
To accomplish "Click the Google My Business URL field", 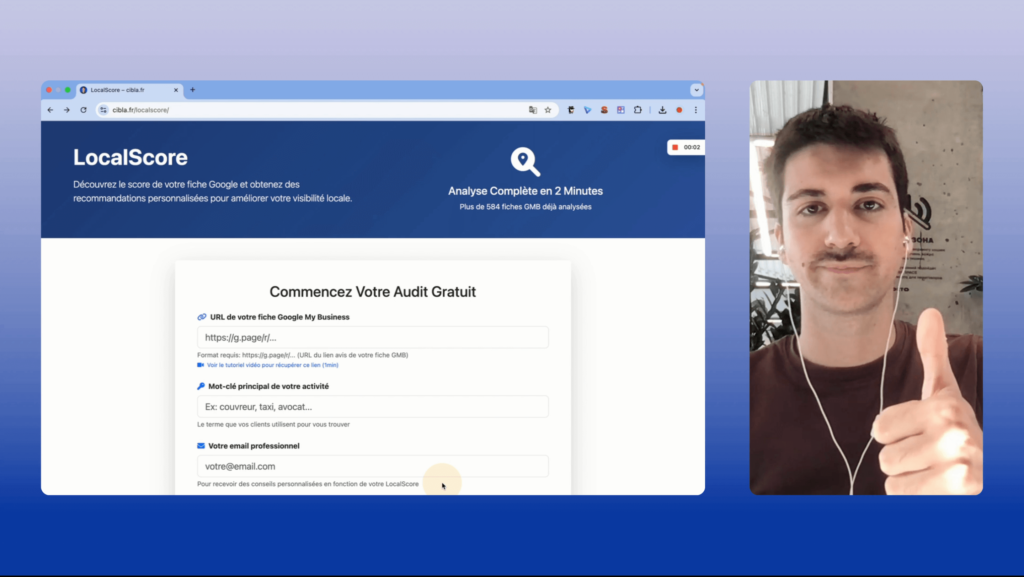I will [x=372, y=338].
